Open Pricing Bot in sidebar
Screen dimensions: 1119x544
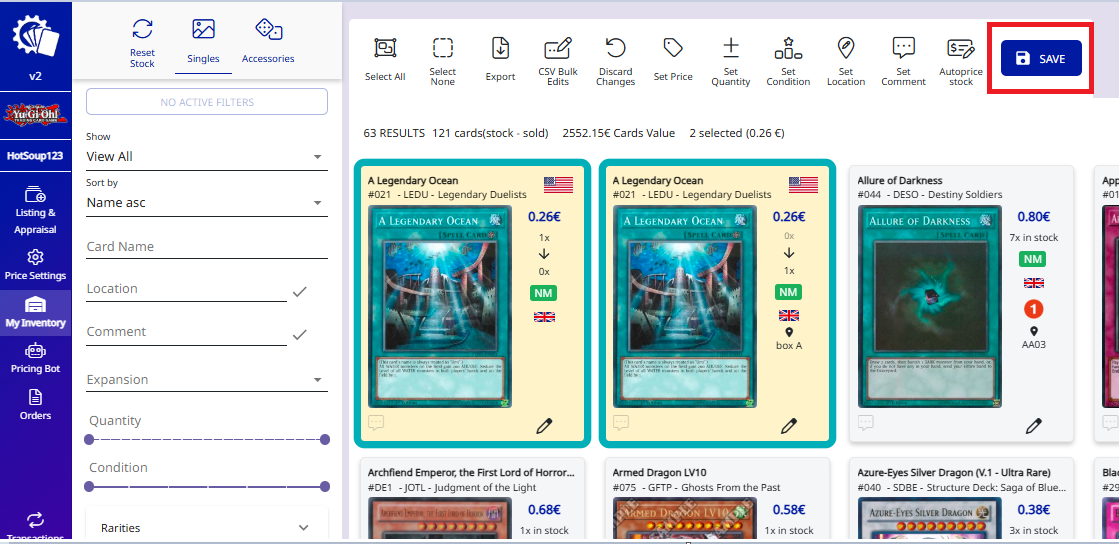coord(36,359)
